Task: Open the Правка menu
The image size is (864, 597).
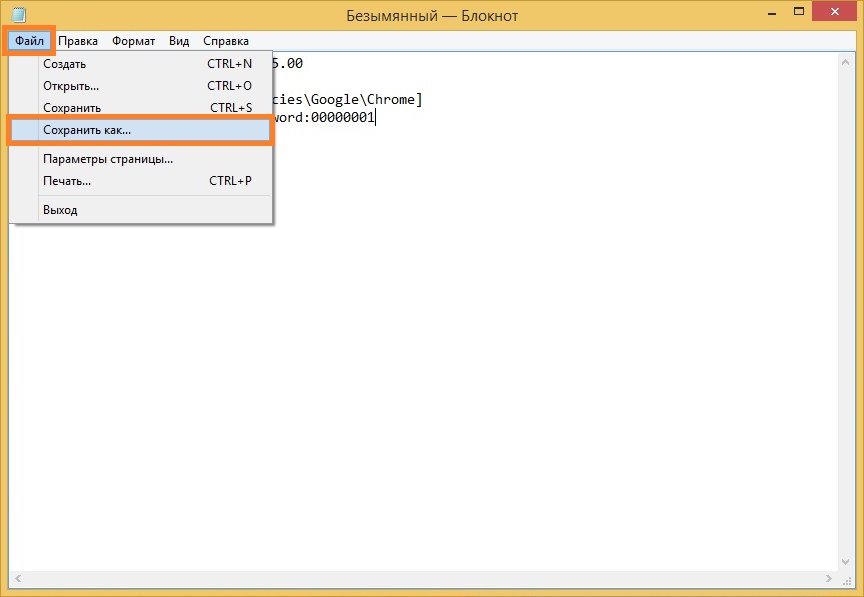Action: click(78, 41)
